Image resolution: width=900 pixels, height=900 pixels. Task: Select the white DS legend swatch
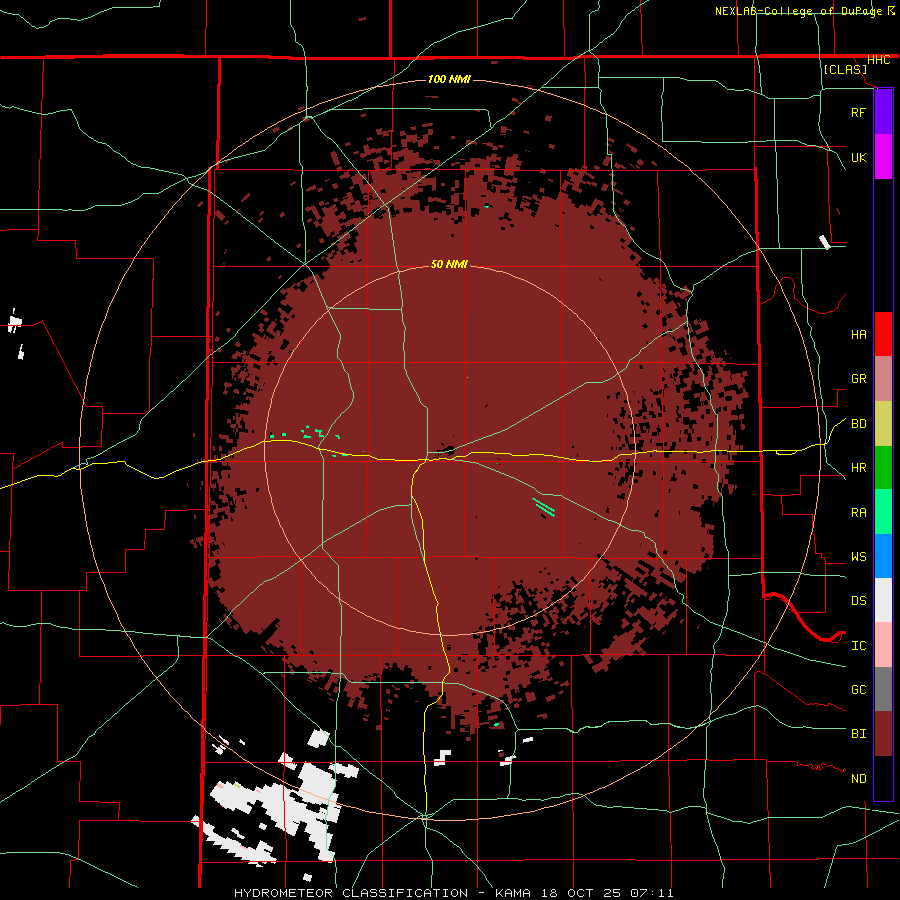pyautogui.click(x=883, y=600)
